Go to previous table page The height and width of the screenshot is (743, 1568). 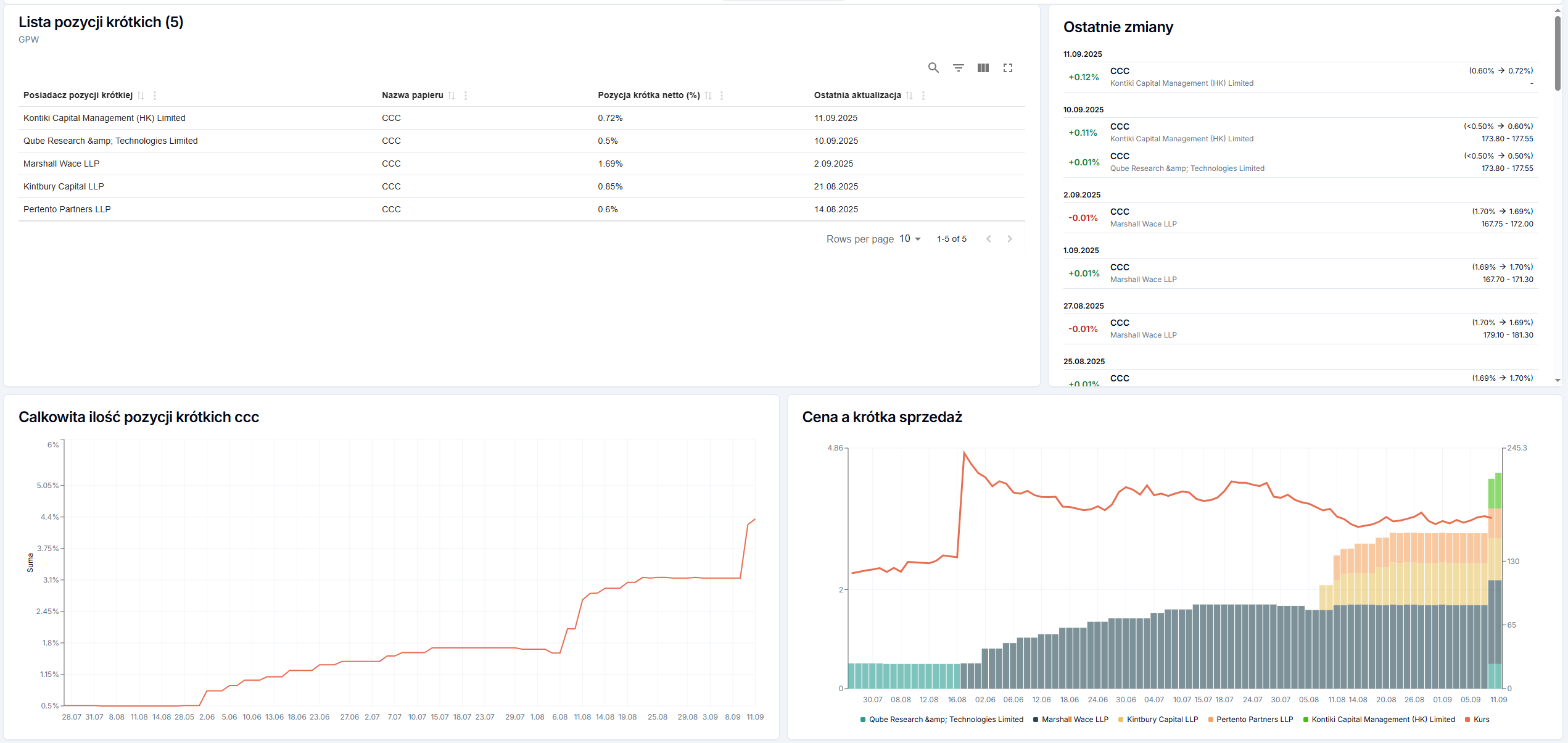tap(989, 239)
